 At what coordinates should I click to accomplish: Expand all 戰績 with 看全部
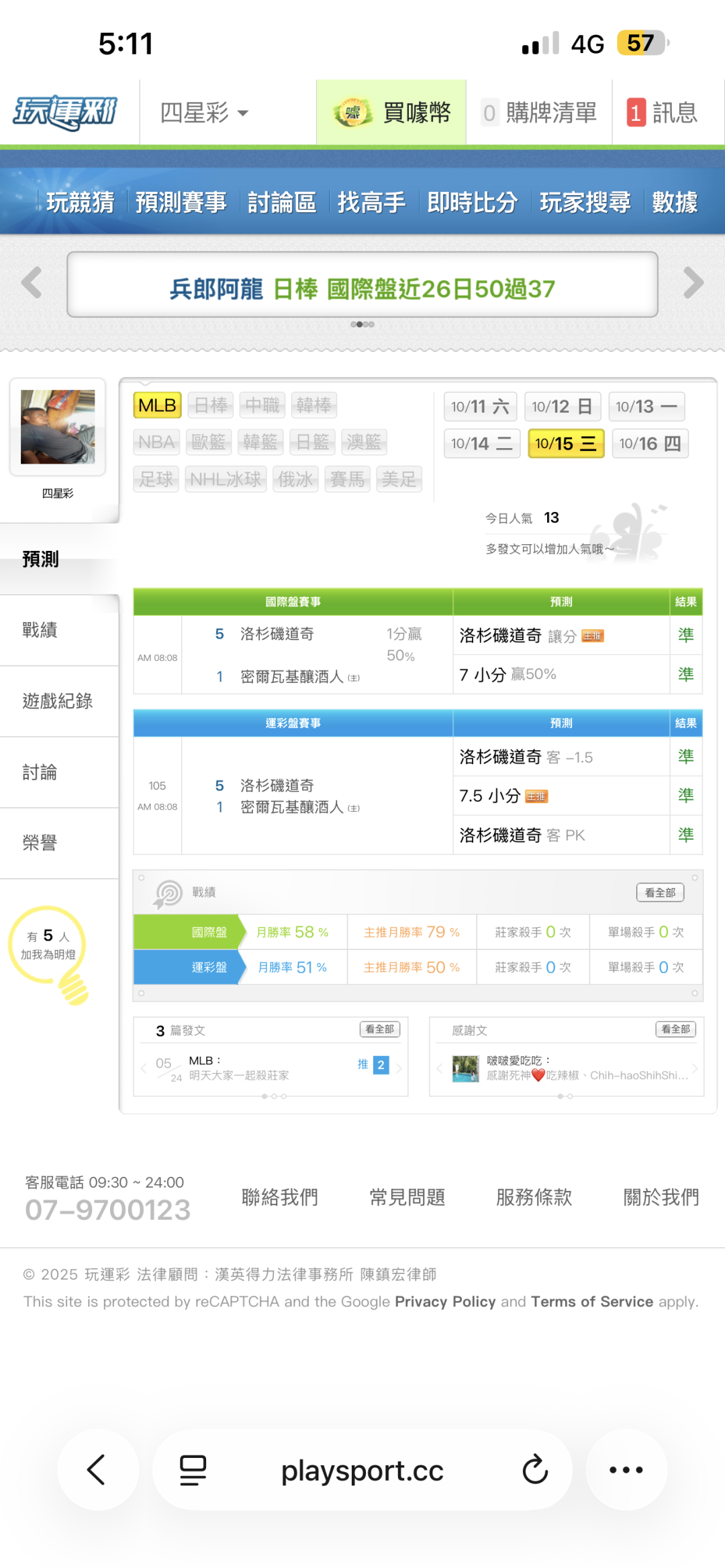660,892
